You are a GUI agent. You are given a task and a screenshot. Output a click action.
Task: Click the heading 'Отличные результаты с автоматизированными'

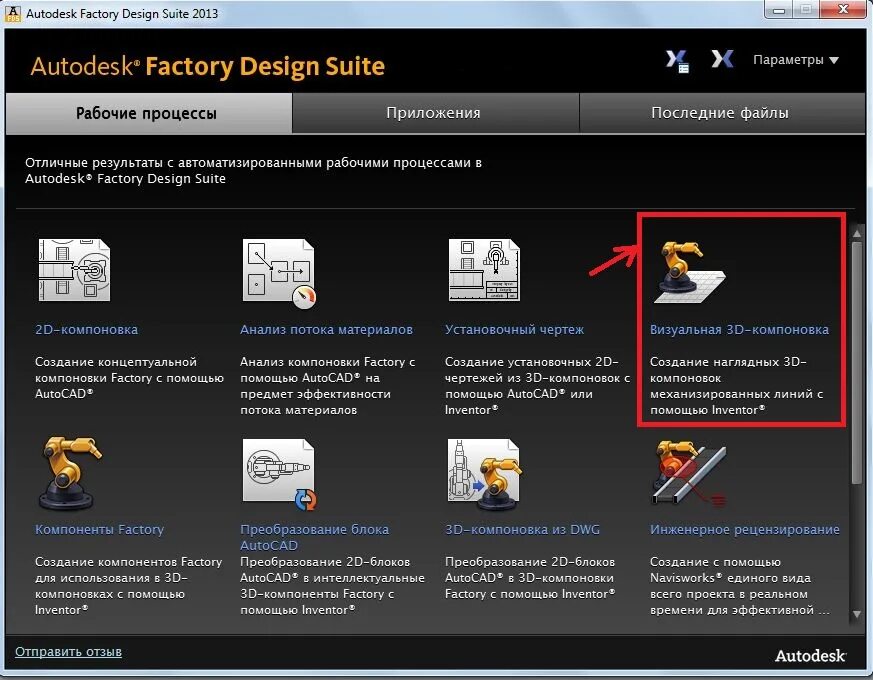253,171
